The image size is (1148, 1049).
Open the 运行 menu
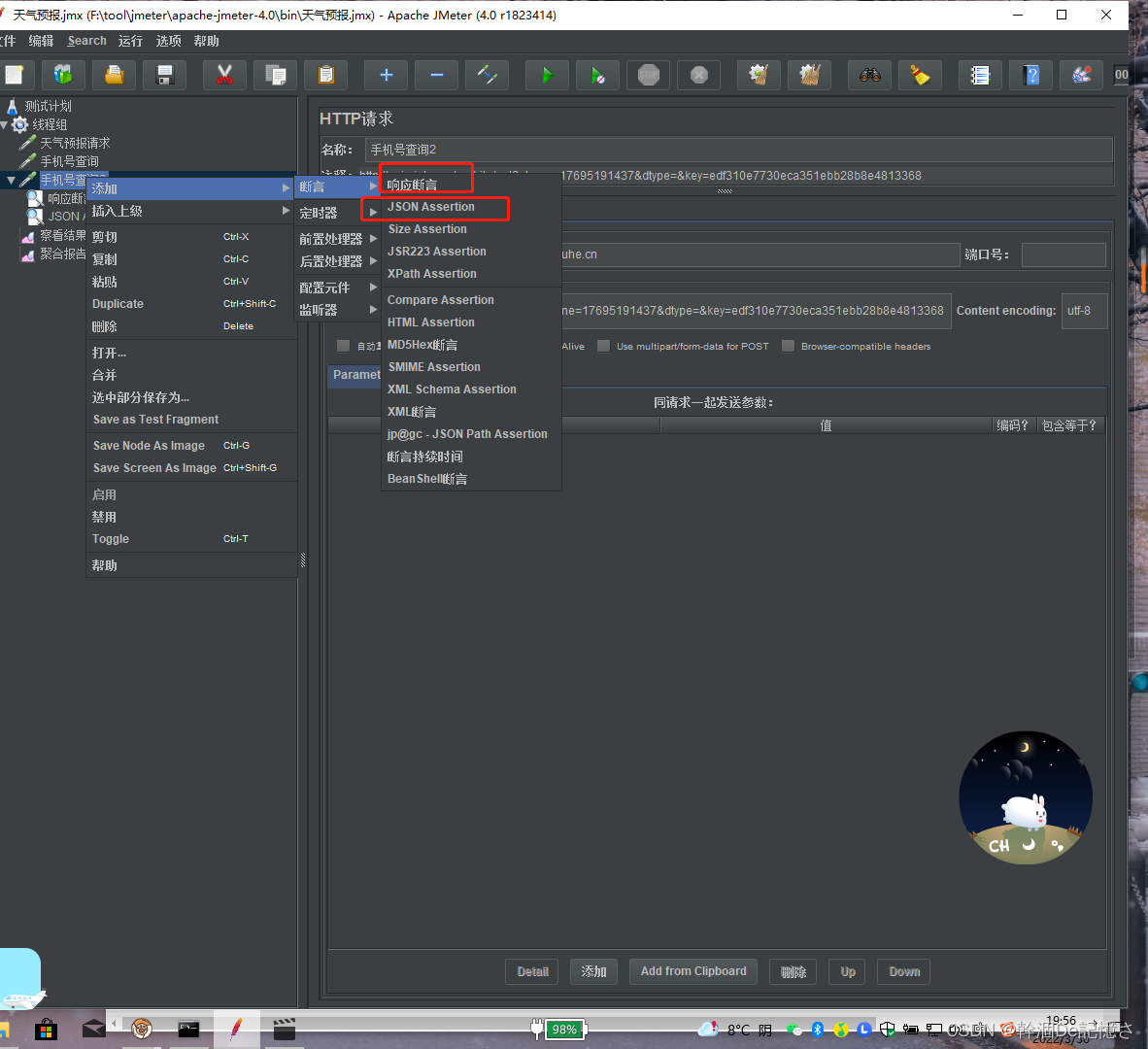click(130, 41)
